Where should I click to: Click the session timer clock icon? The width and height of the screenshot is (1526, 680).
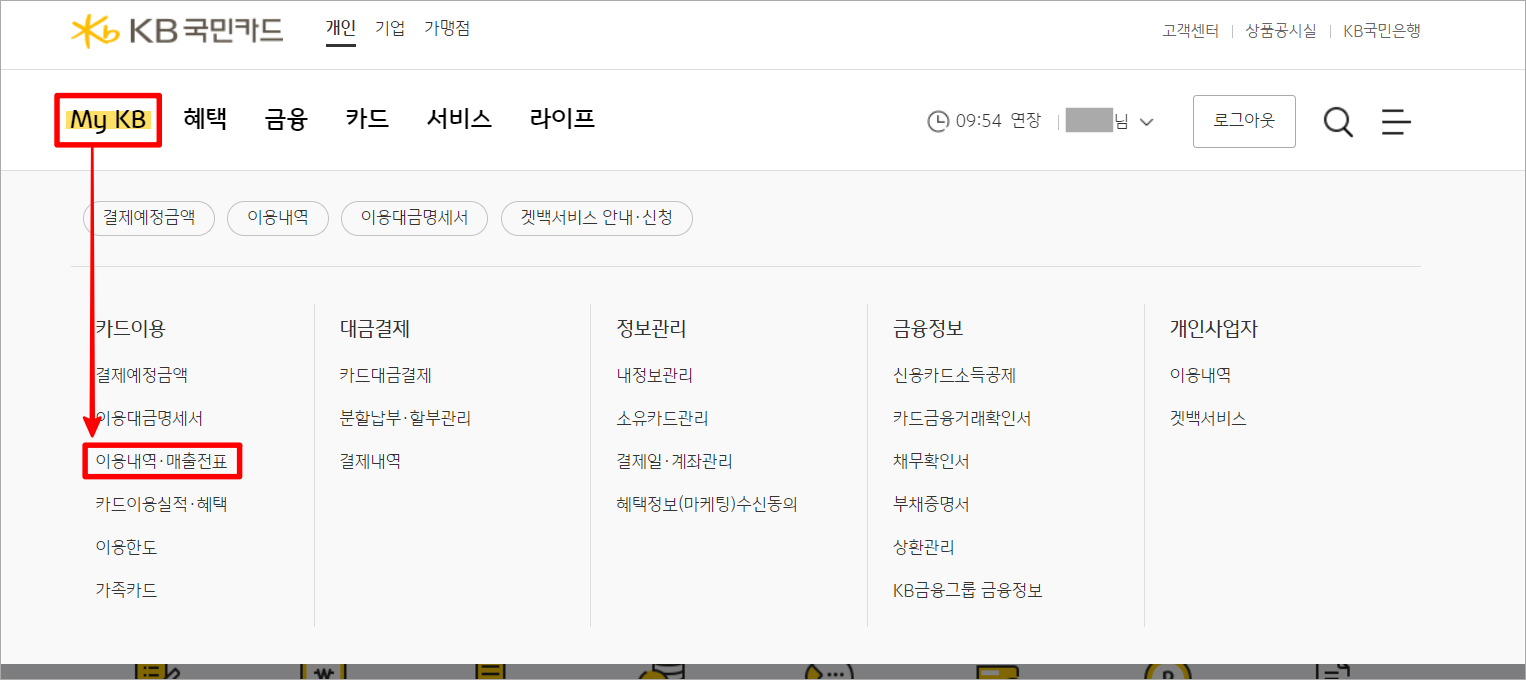pyautogui.click(x=938, y=120)
